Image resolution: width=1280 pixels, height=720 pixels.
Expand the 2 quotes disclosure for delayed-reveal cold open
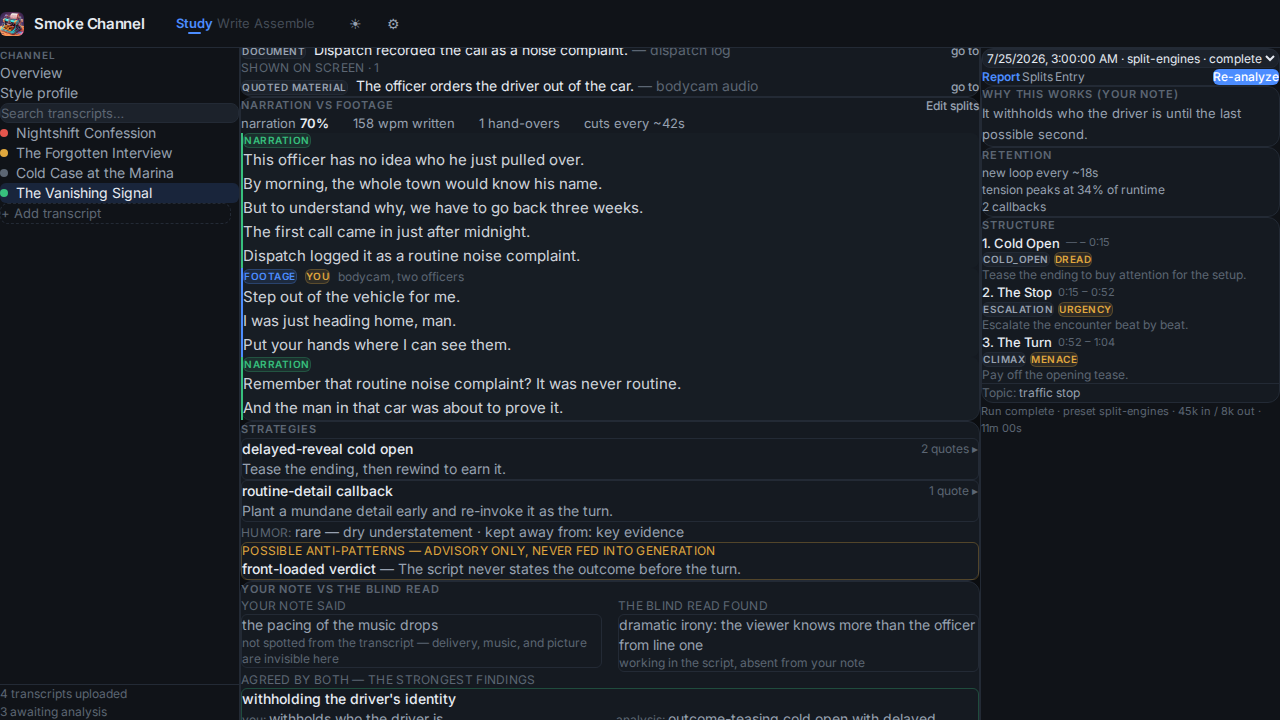point(949,449)
